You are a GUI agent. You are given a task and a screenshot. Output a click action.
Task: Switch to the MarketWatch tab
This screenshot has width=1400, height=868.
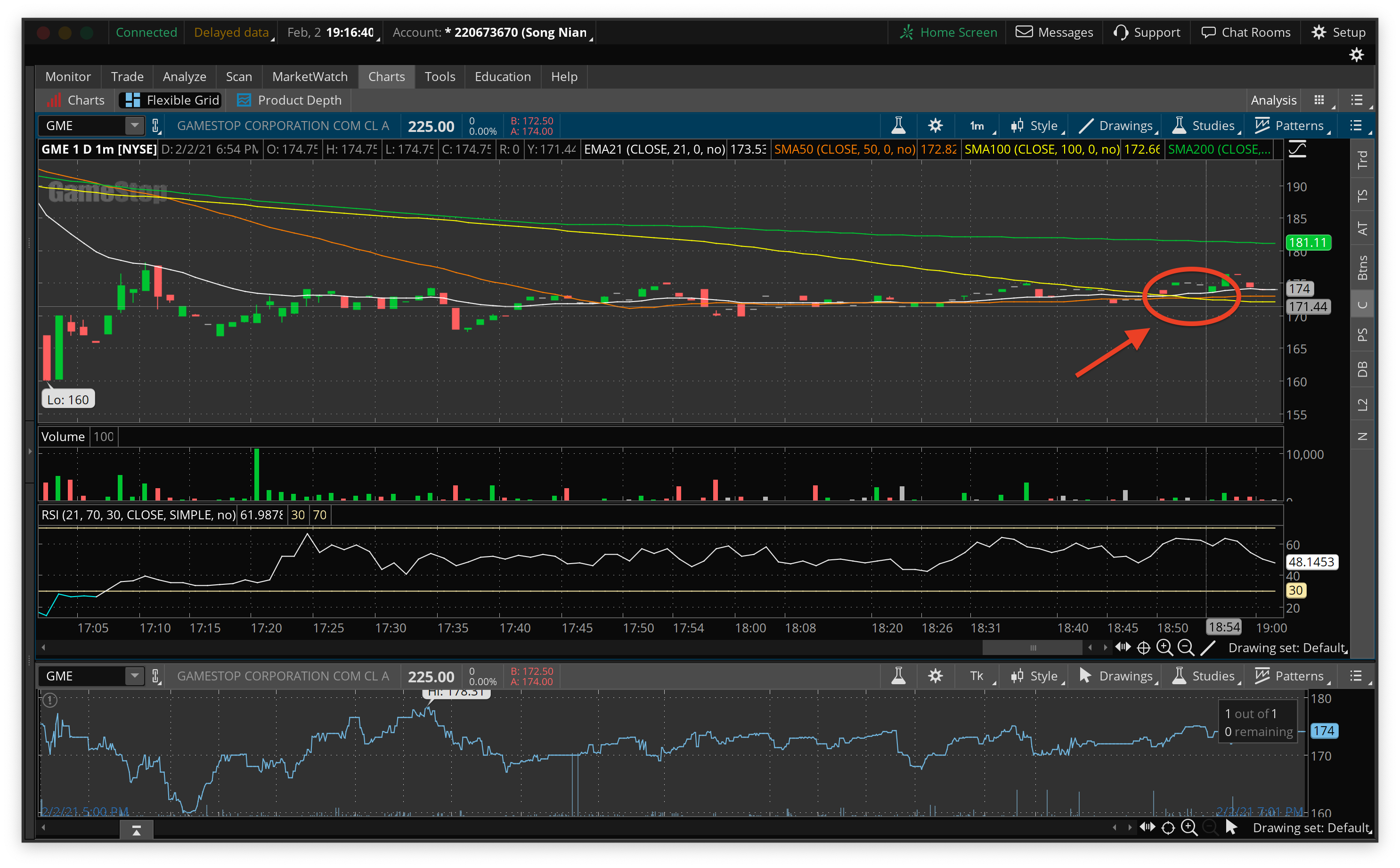point(309,77)
